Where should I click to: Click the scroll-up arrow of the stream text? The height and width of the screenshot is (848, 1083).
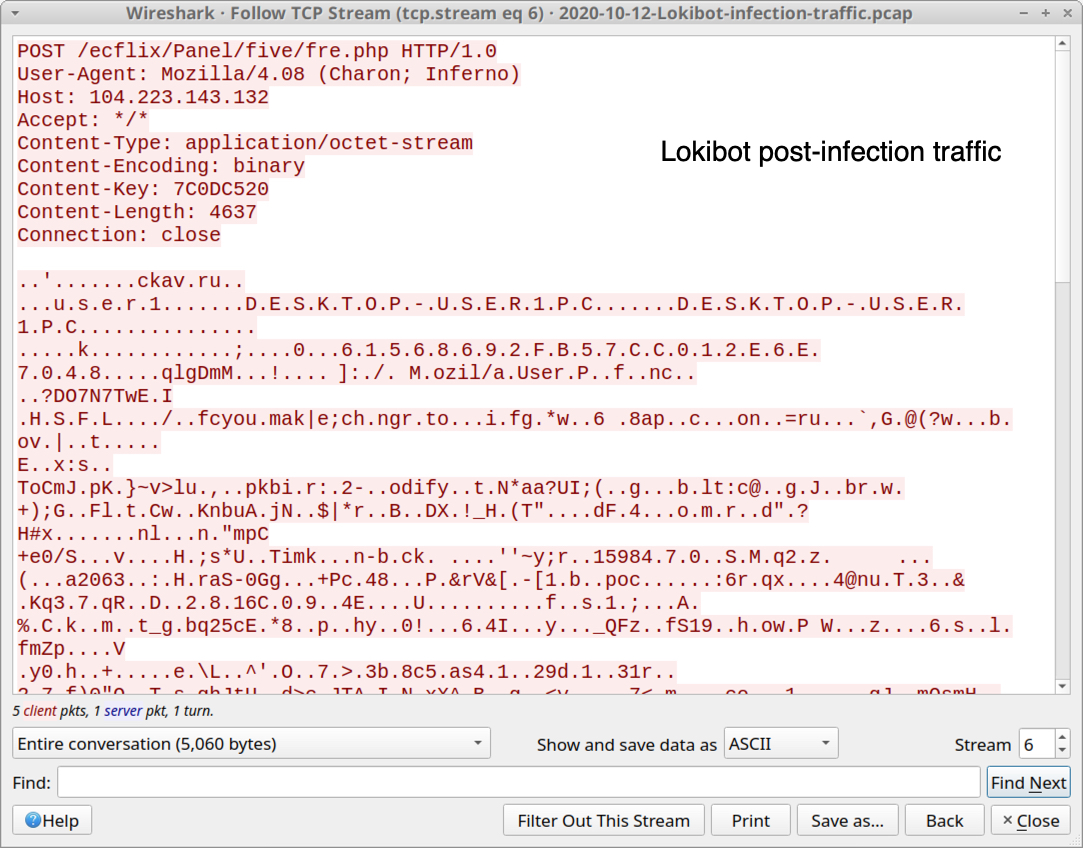tap(1062, 44)
